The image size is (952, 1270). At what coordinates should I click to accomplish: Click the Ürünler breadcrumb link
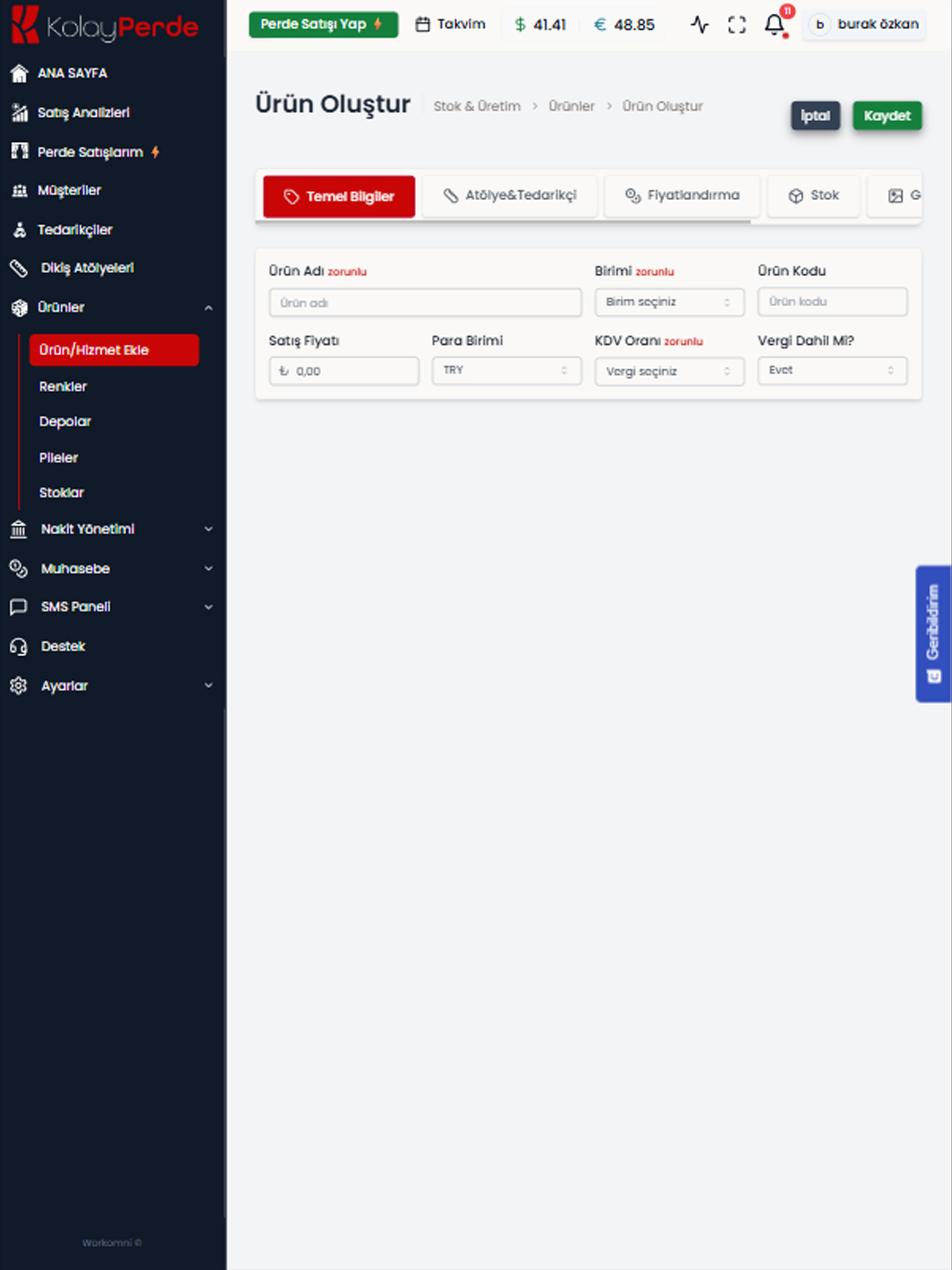[x=571, y=107]
